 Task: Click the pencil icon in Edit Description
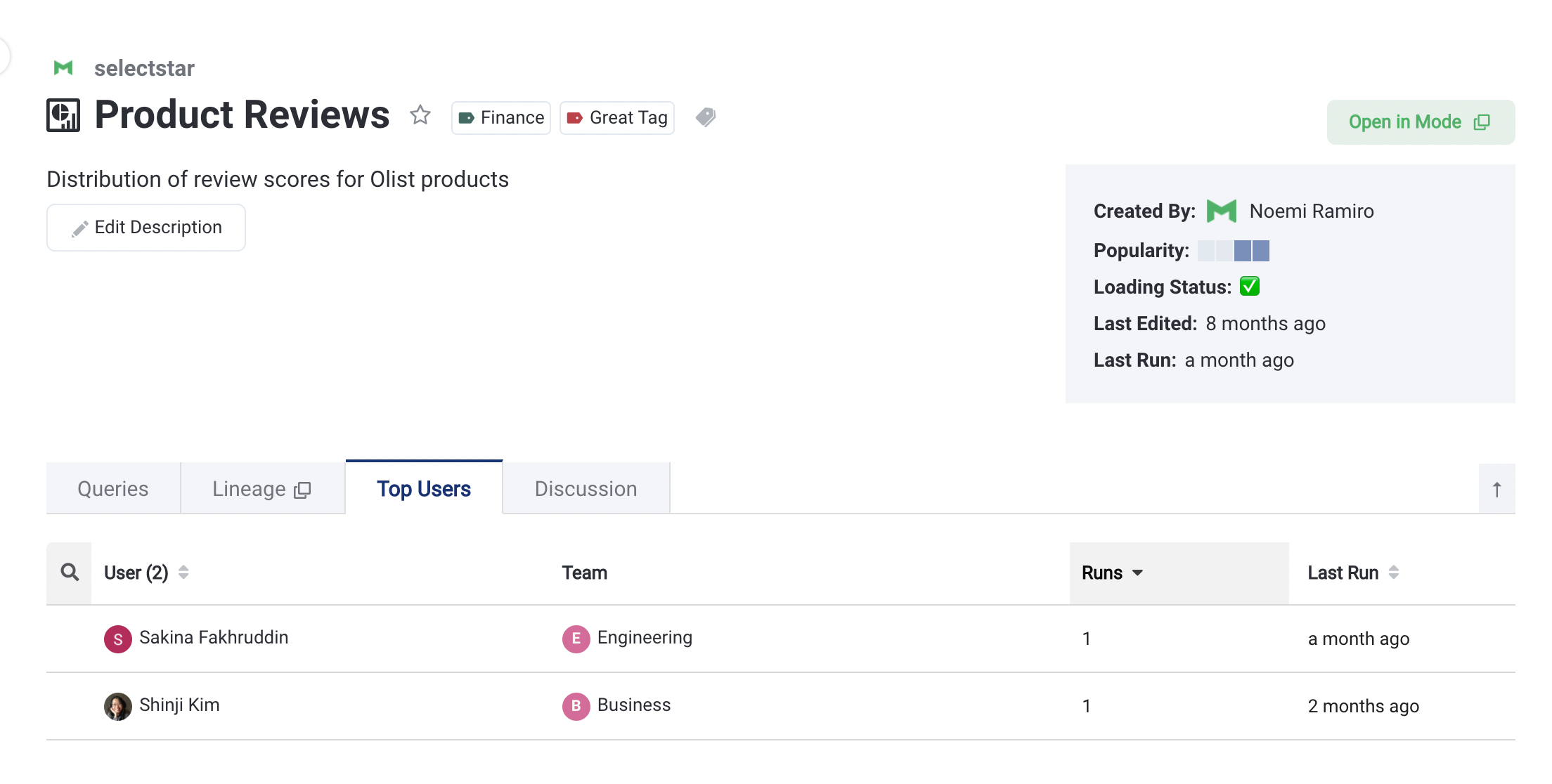coord(79,228)
